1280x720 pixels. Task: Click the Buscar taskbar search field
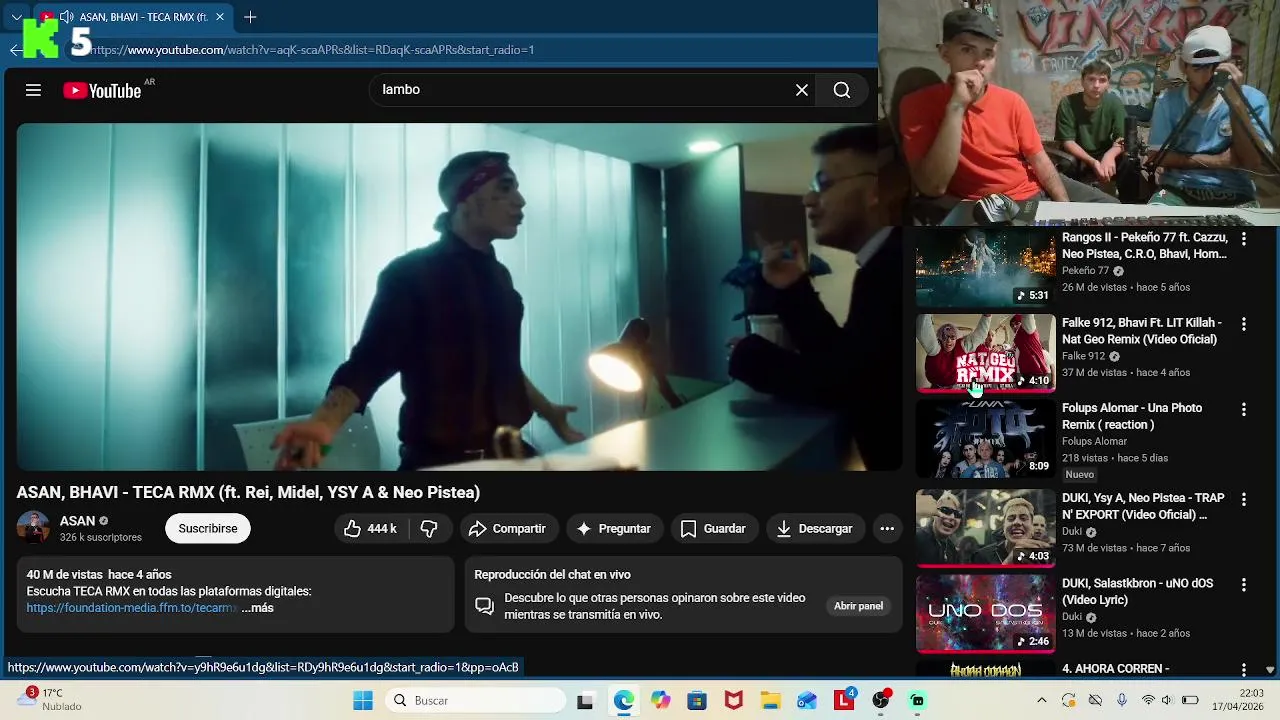[476, 701]
